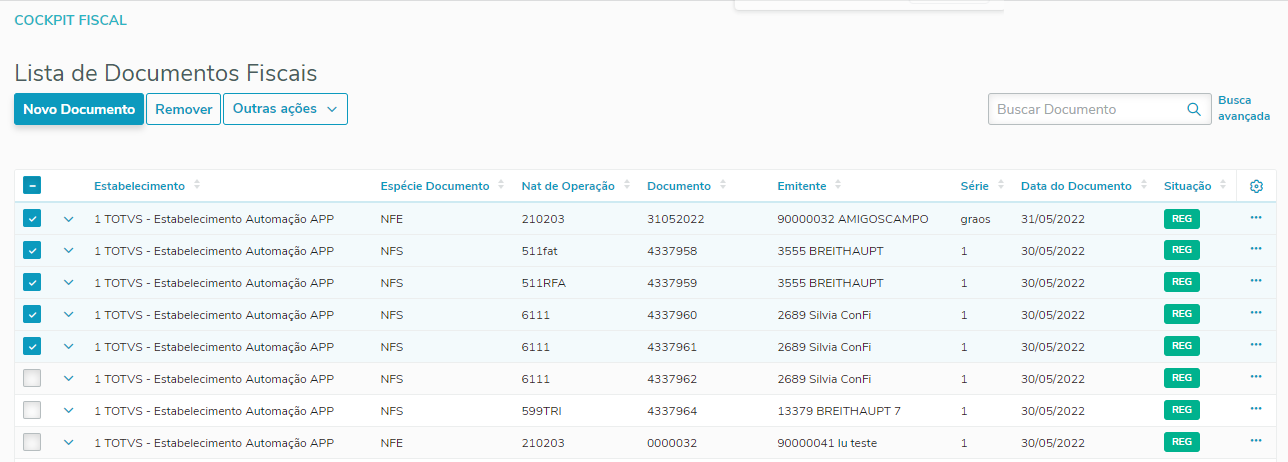Image resolution: width=1288 pixels, height=462 pixels.
Task: Open actions menu for document 4337958
Action: coord(1256,250)
